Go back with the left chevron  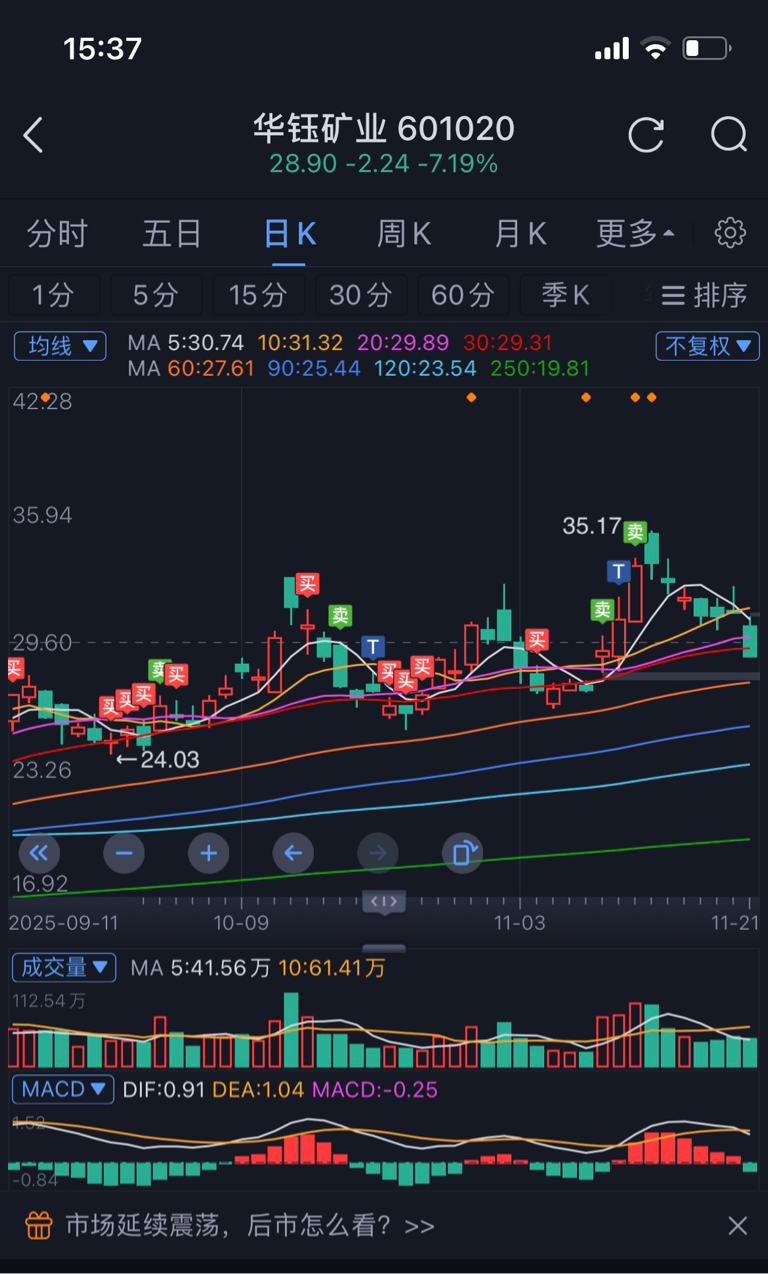point(33,135)
